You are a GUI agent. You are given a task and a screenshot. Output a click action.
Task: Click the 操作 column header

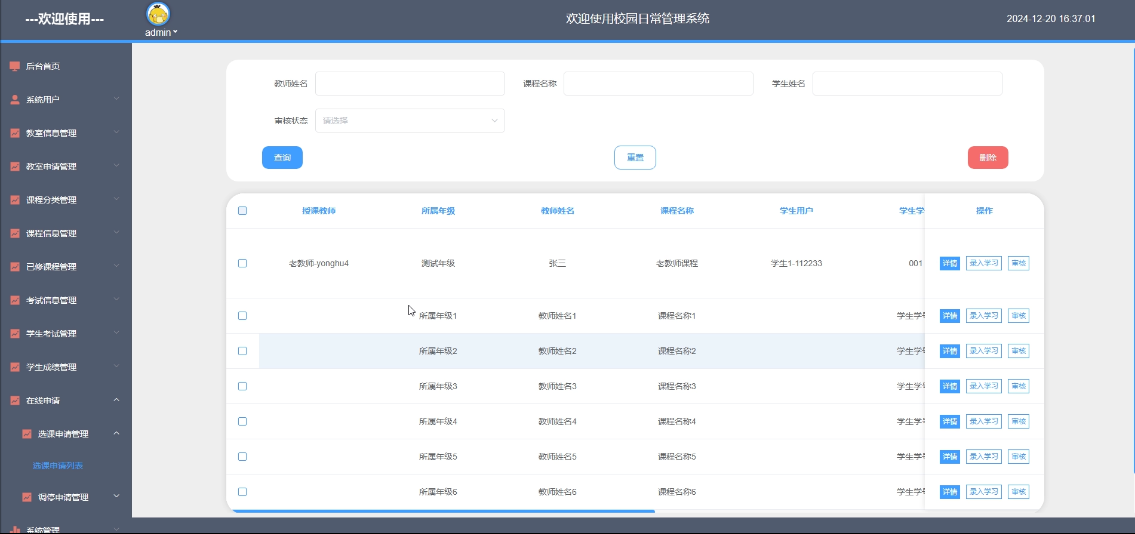tap(984, 211)
